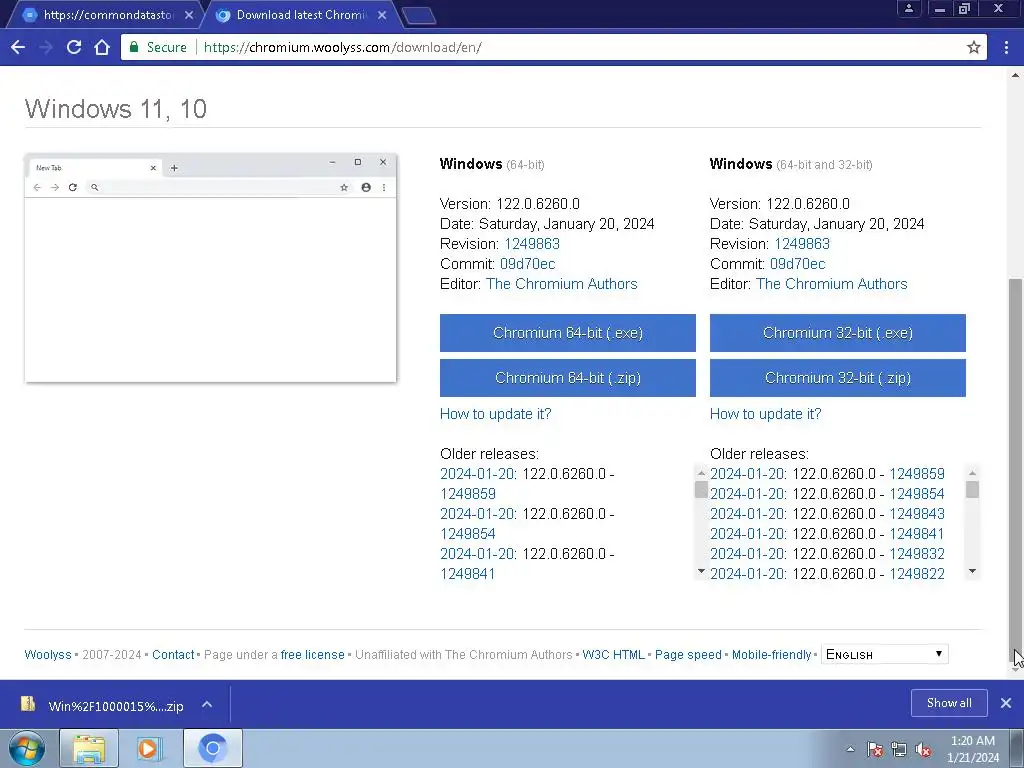Download Chromium 32-bit (.zip)
The height and width of the screenshot is (768, 1024).
(837, 377)
